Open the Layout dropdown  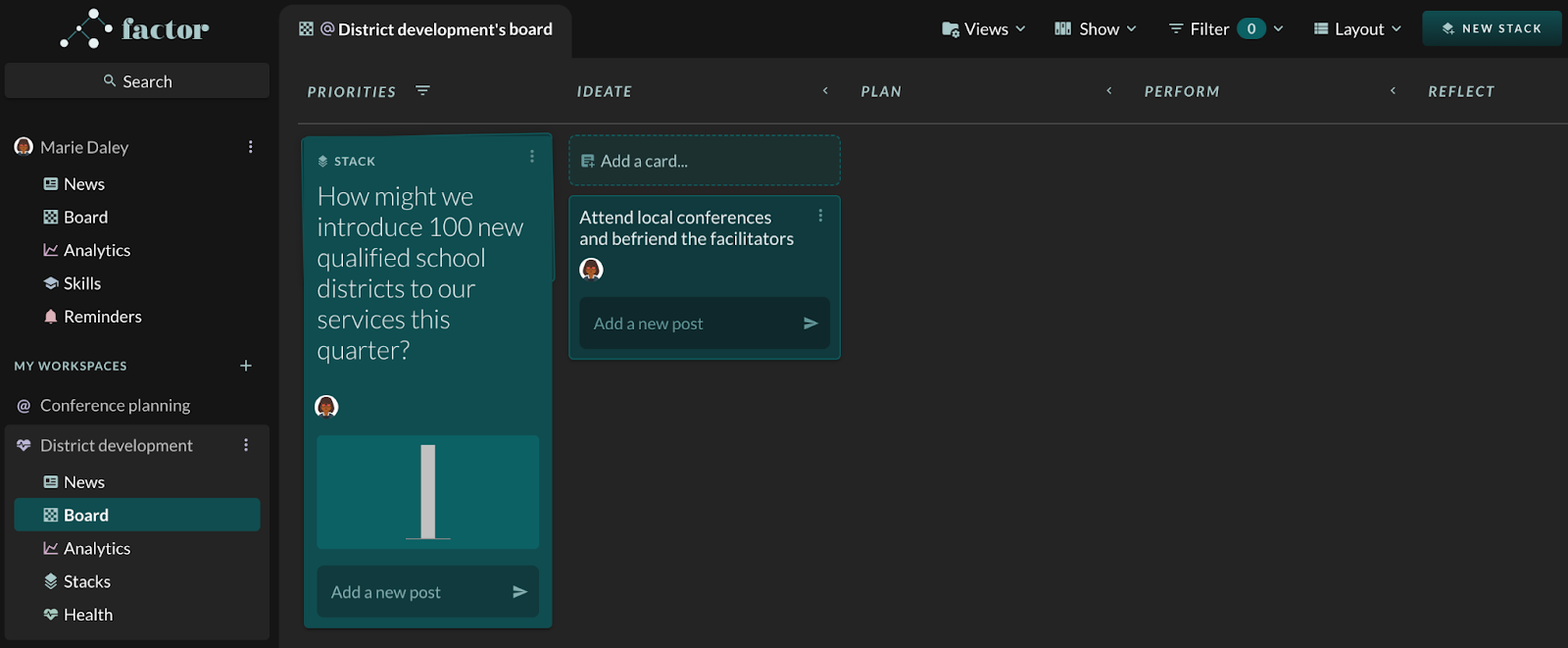pyautogui.click(x=1357, y=29)
